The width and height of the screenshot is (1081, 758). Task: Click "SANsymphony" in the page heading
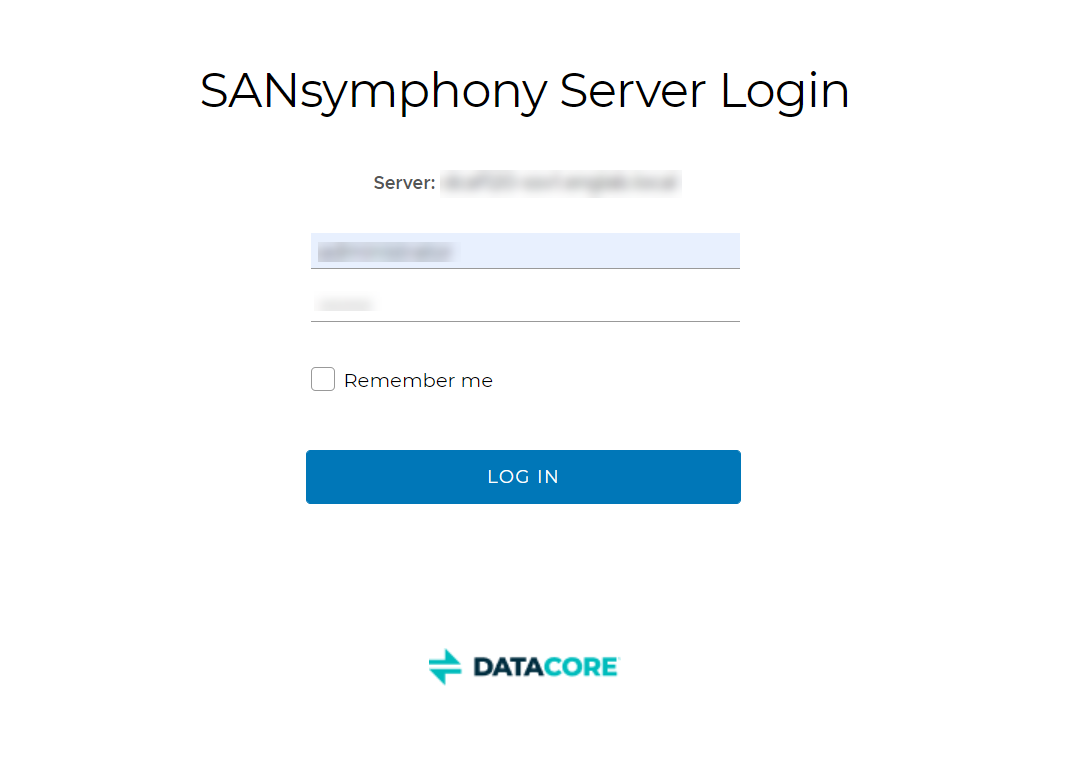[373, 91]
